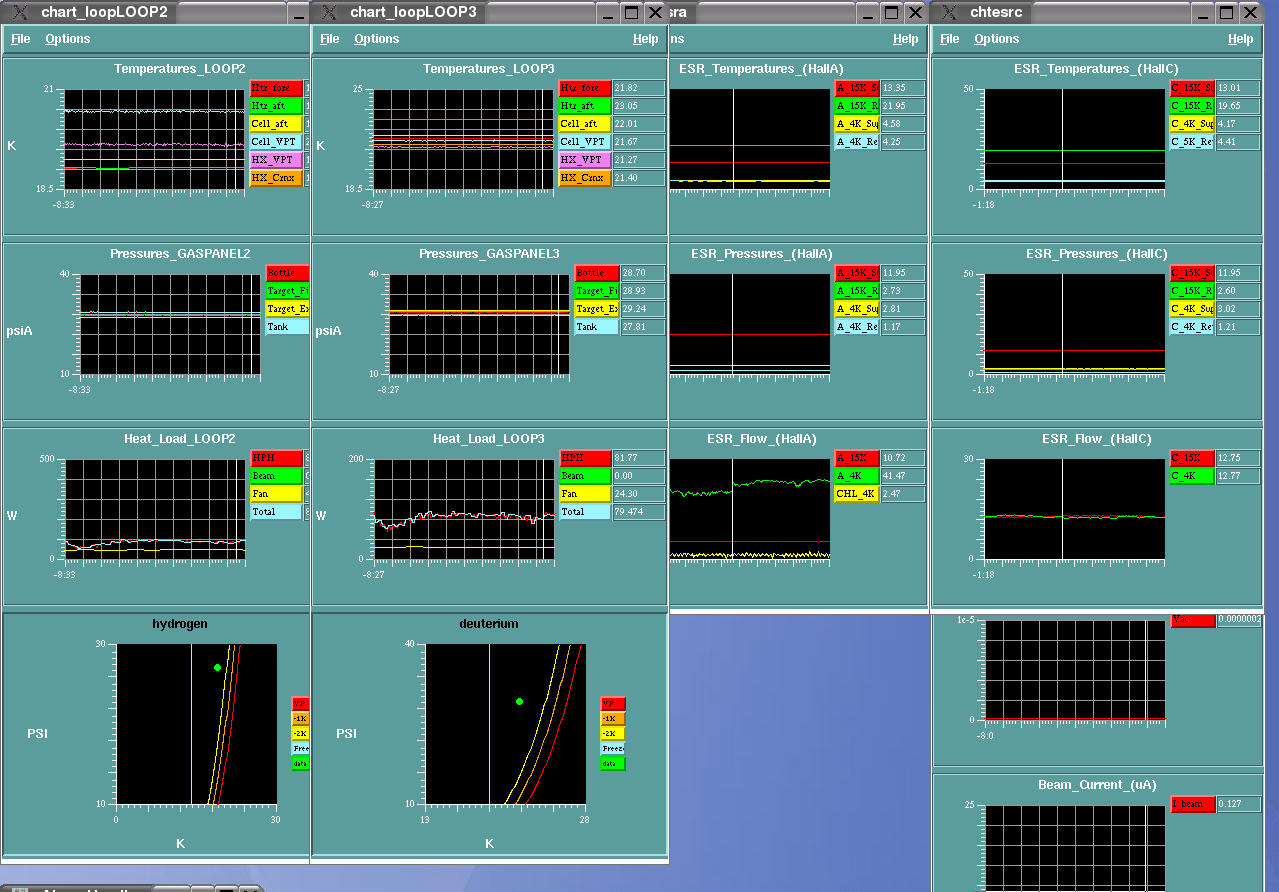Click the green data point in deuterium plot
The width and height of the screenshot is (1279, 892).
click(519, 702)
